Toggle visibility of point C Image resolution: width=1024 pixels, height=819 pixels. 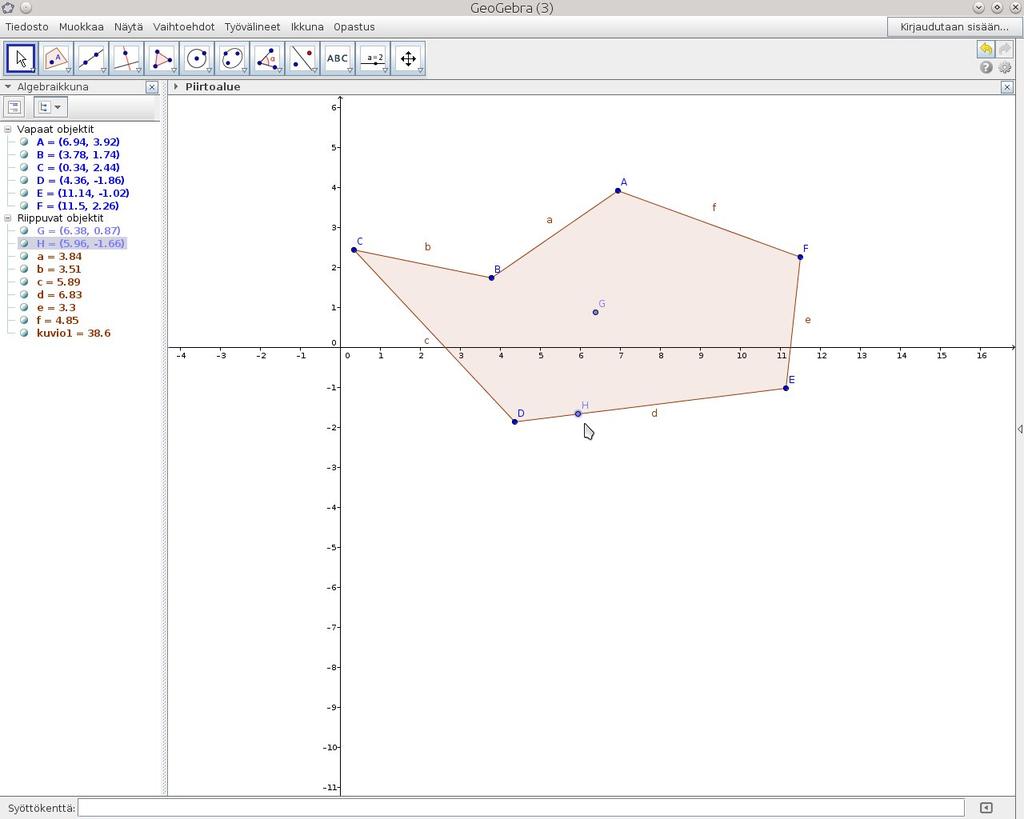(24, 167)
